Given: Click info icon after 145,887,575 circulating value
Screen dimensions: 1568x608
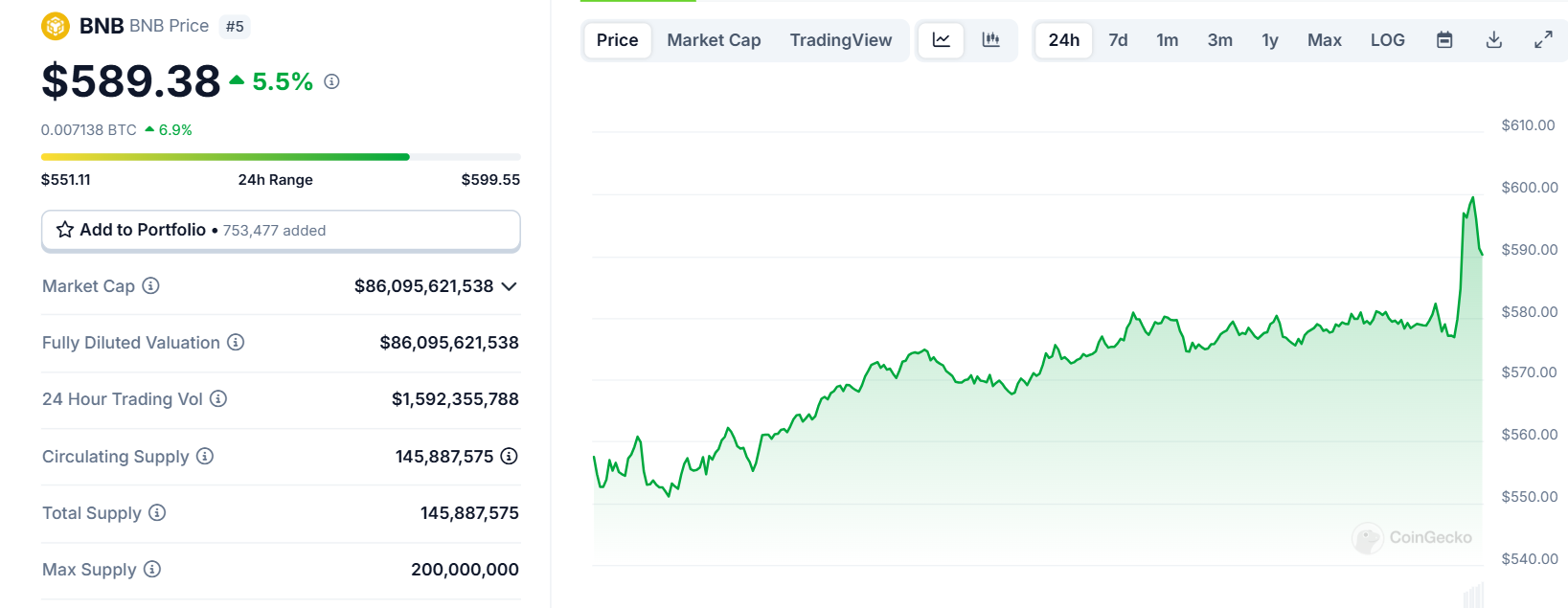Looking at the screenshot, I should (x=510, y=456).
